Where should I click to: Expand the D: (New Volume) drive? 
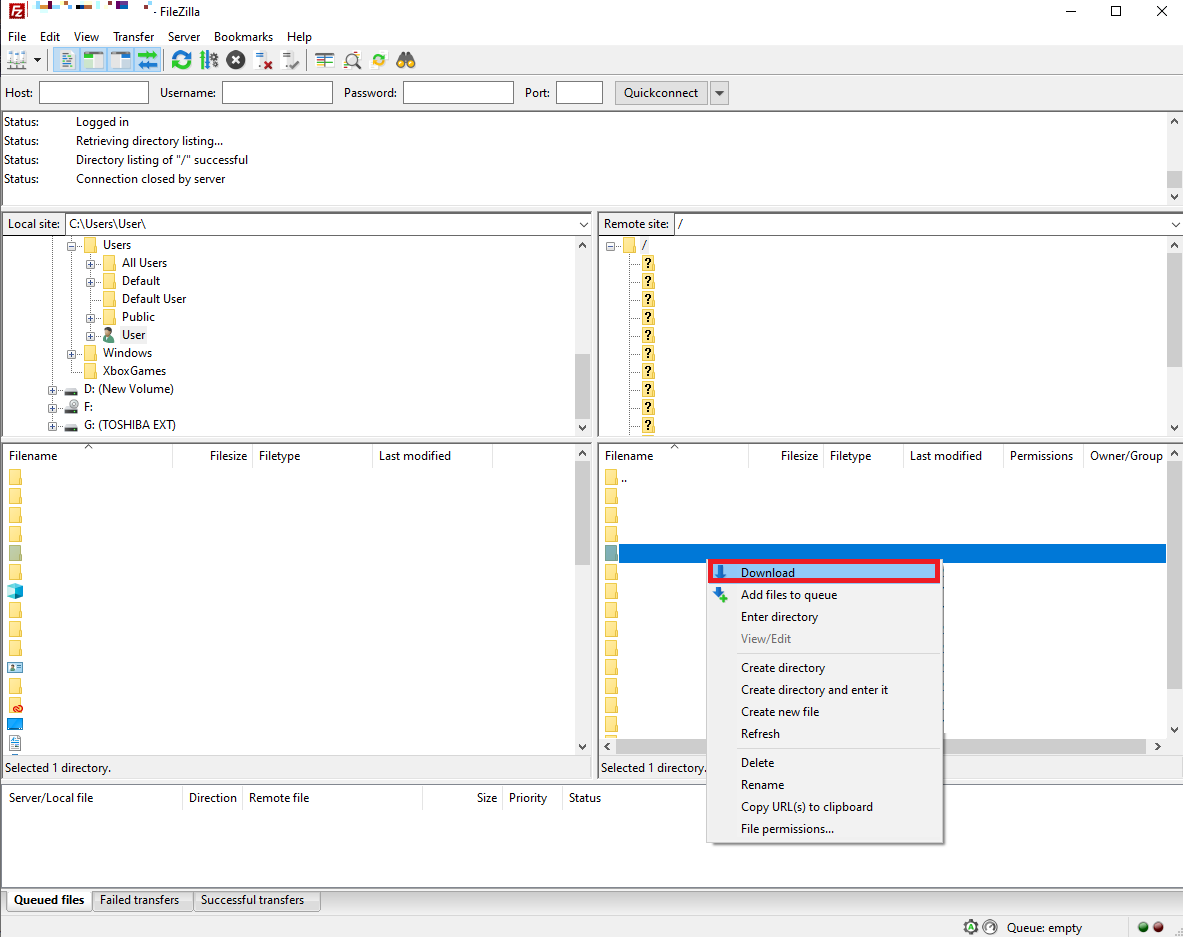click(52, 391)
